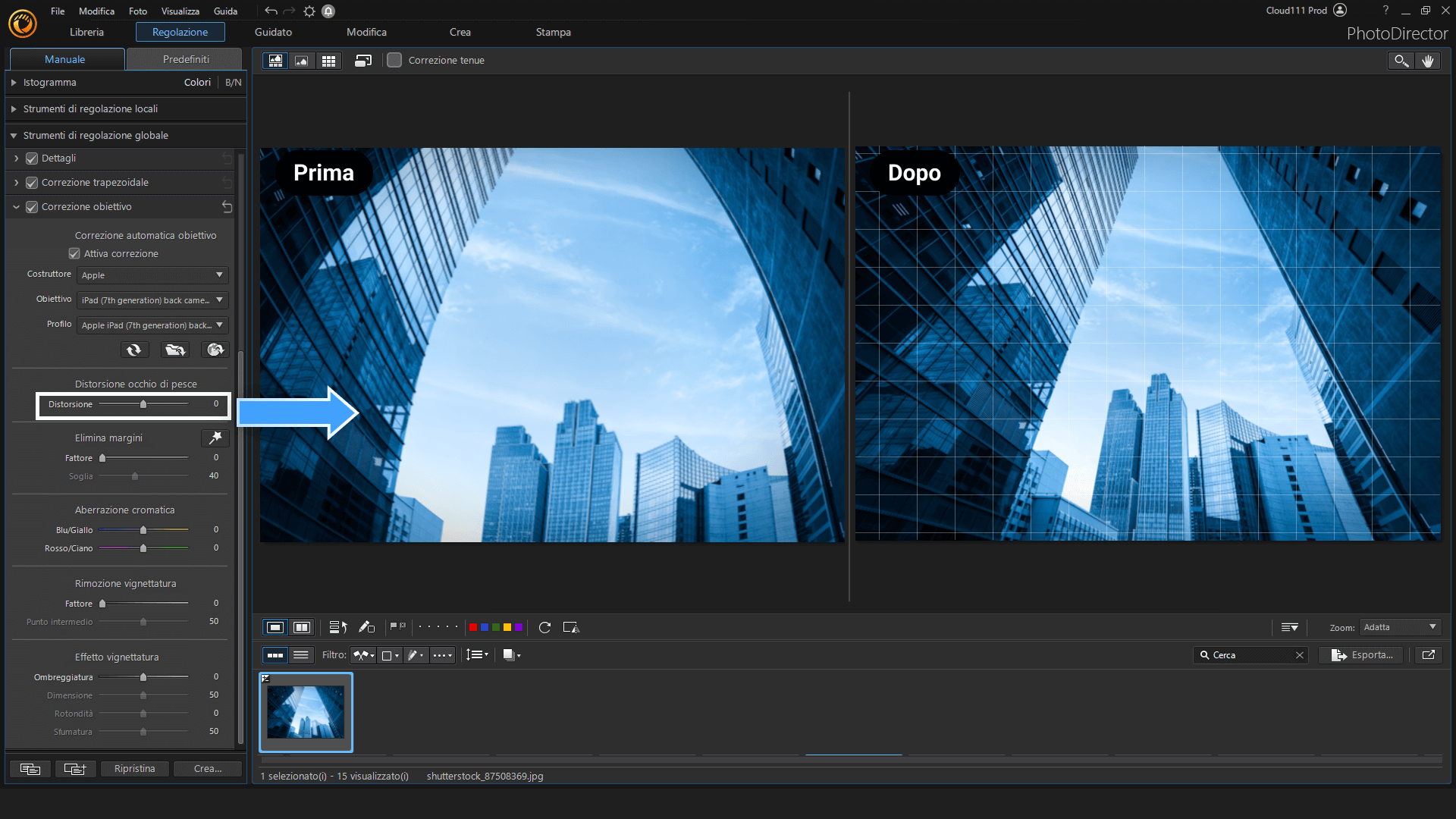Select the shutterstock_87508369 thumbnail
The width and height of the screenshot is (1456, 819).
[x=306, y=711]
